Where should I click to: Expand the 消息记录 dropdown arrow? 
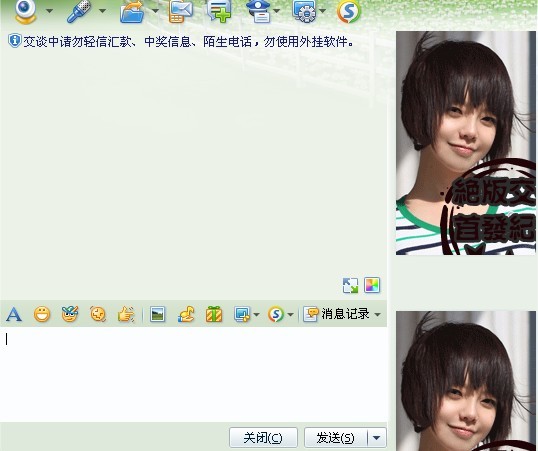click(x=377, y=314)
